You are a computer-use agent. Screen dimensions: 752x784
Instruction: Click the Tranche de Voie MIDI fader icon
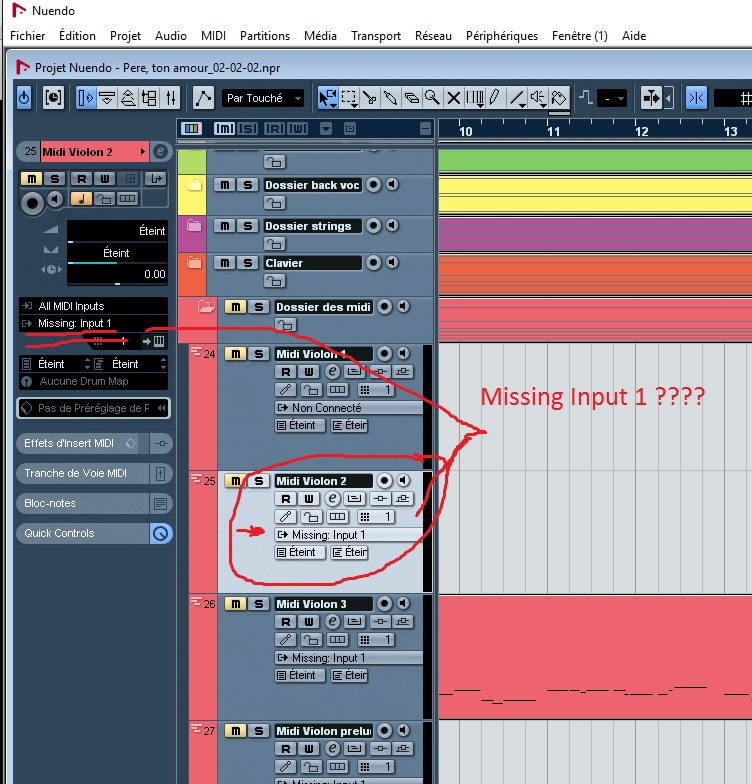[x=160, y=474]
